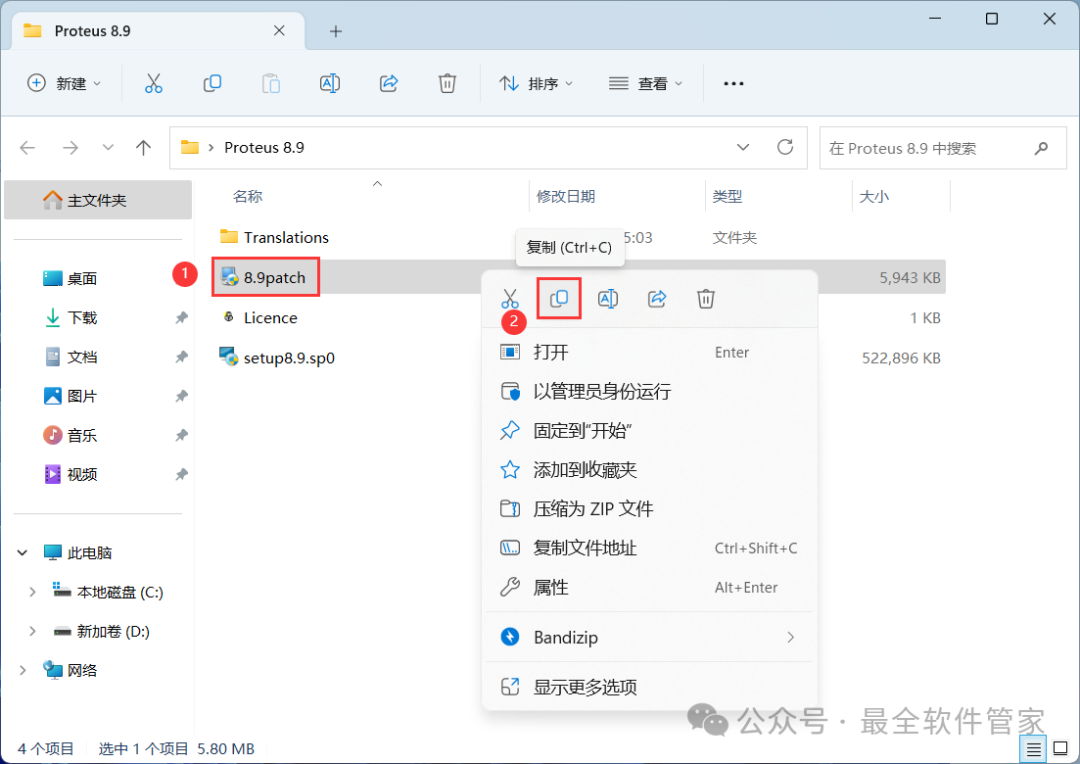Go up one folder level with the up arrow
Screen dimensions: 1080x764
[x=143, y=147]
